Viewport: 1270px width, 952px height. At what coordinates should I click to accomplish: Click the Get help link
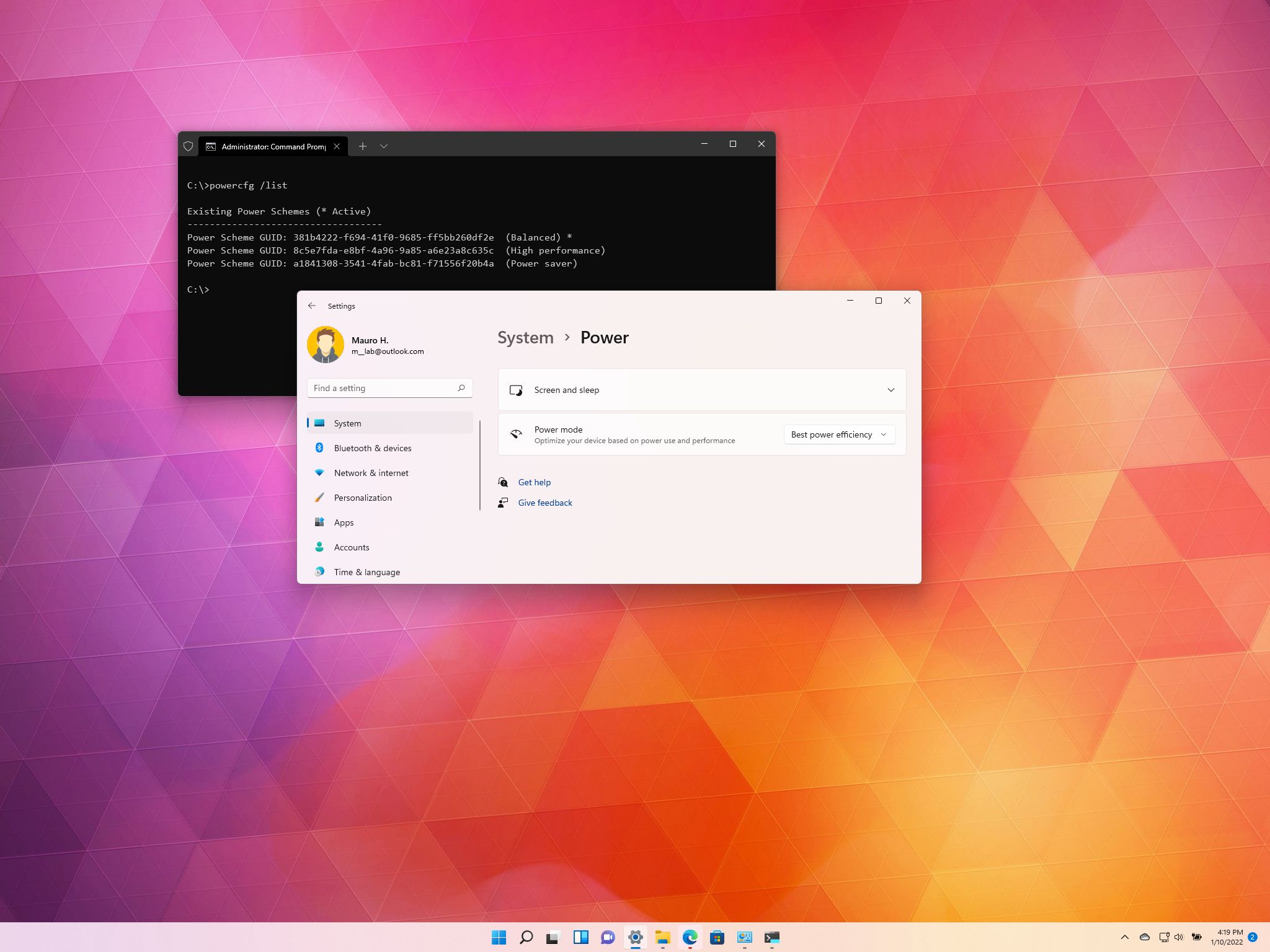coord(533,481)
